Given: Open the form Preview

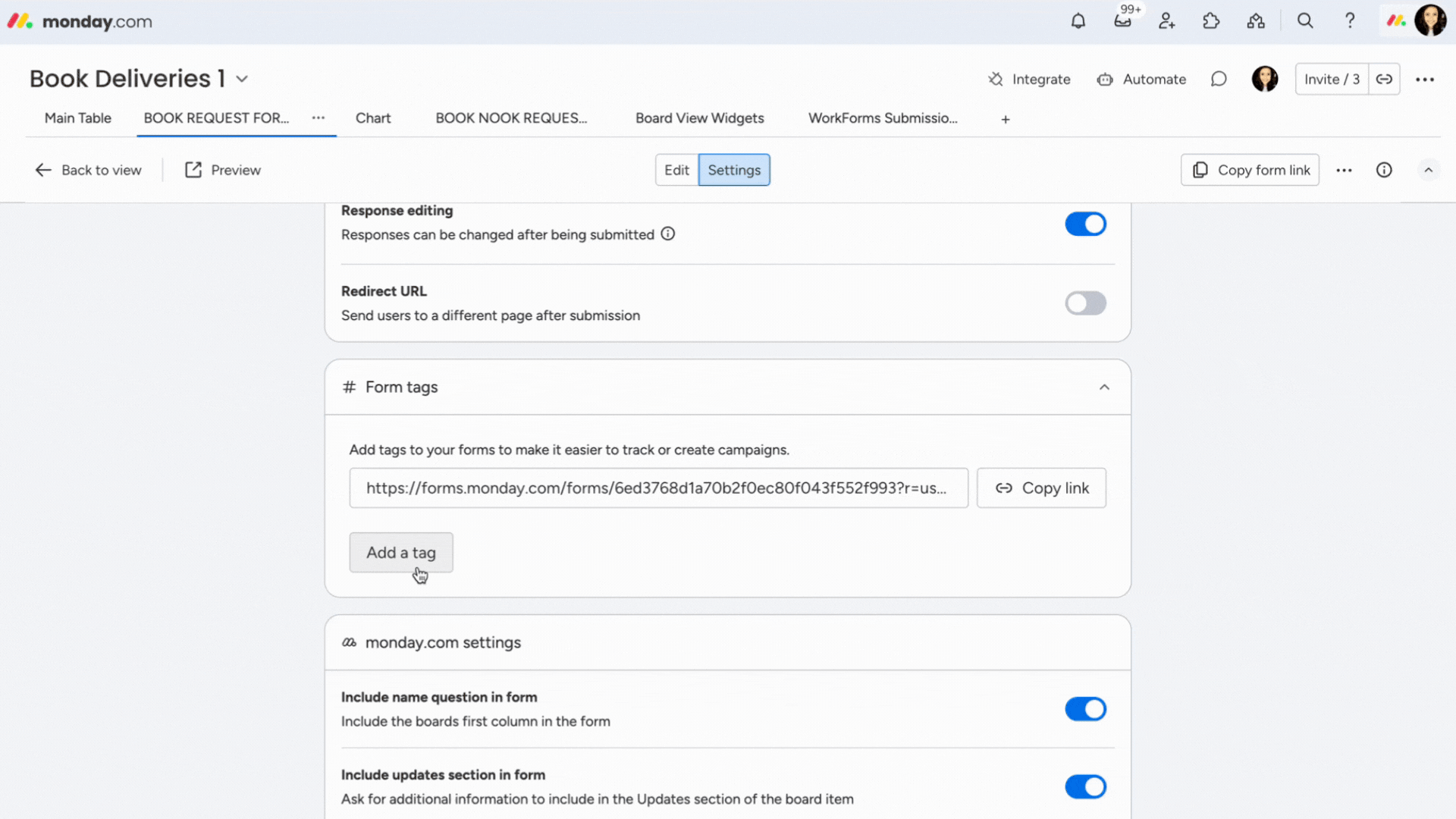Looking at the screenshot, I should (x=223, y=170).
